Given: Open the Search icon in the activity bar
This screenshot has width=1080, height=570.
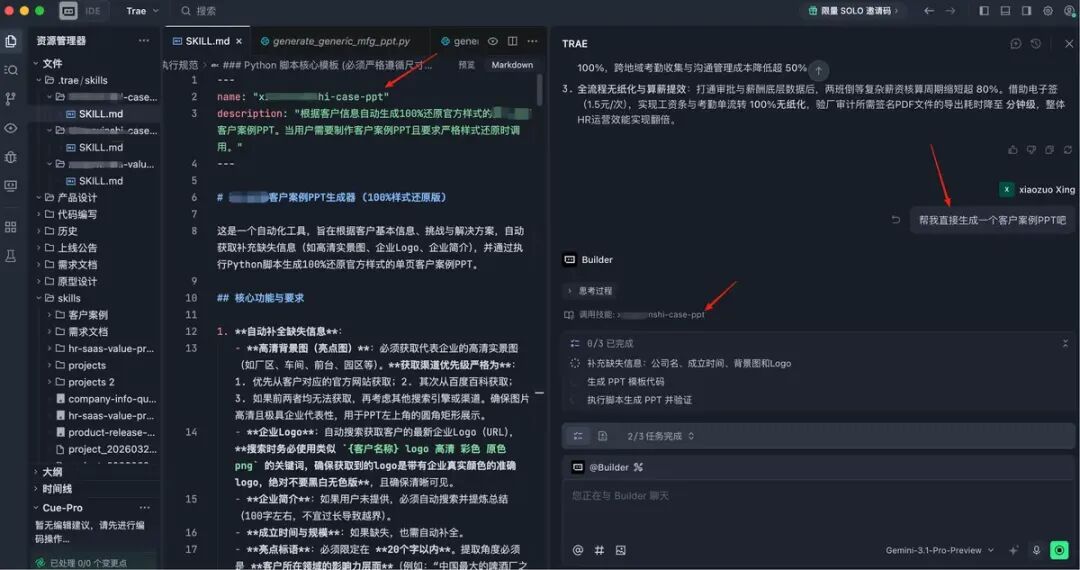Looking at the screenshot, I should pos(11,70).
